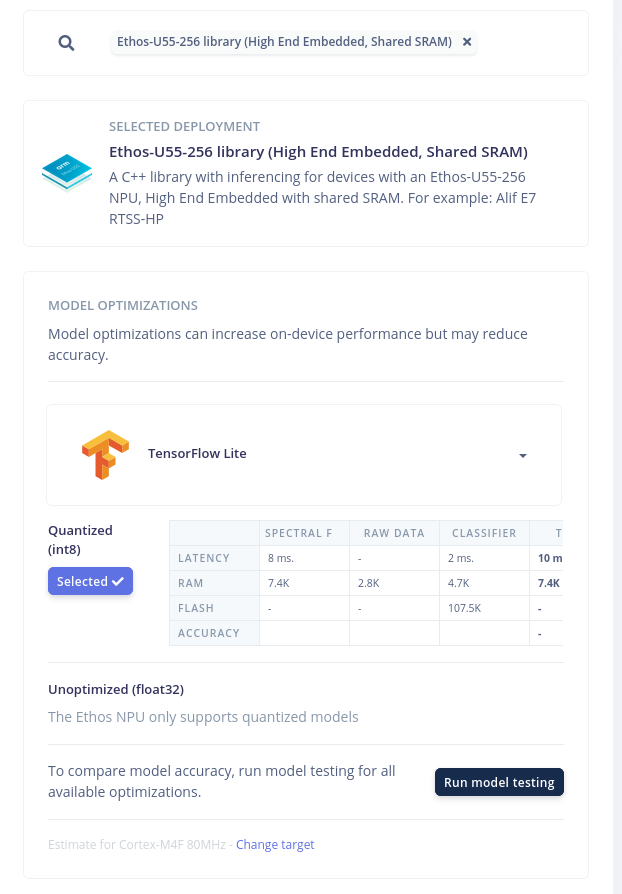Expand the TensorFlow Lite dropdown arrow
This screenshot has height=894, width=622.
(522, 456)
